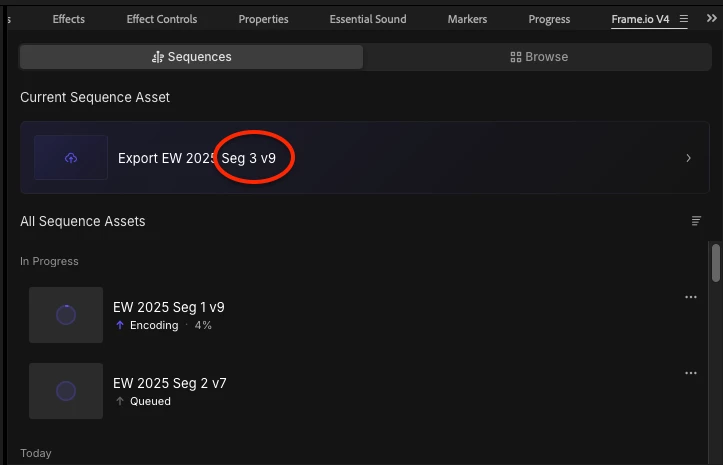Show overflow panels with double-chevron icon
Viewport: 723px width, 465px height.
pos(711,18)
